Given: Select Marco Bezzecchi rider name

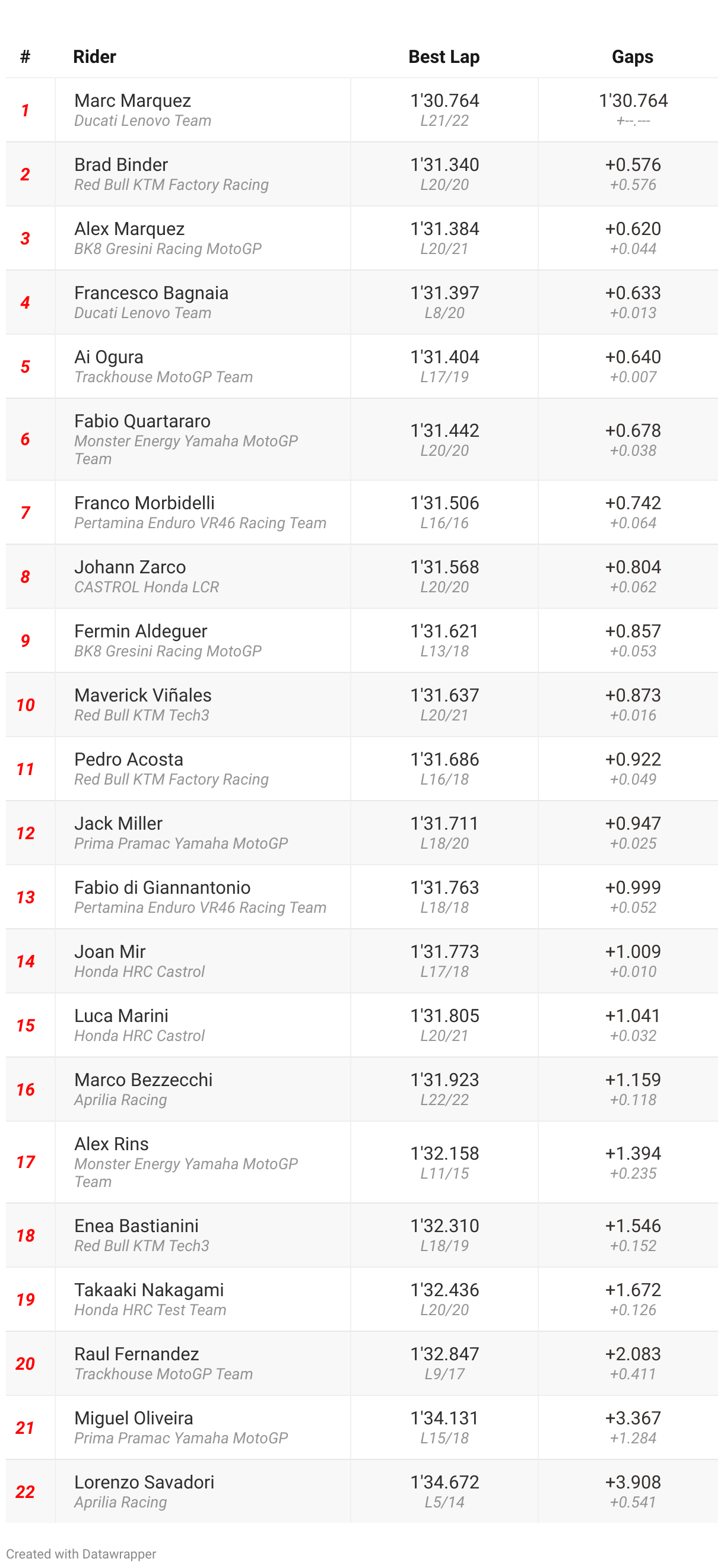Looking at the screenshot, I should (x=144, y=1079).
